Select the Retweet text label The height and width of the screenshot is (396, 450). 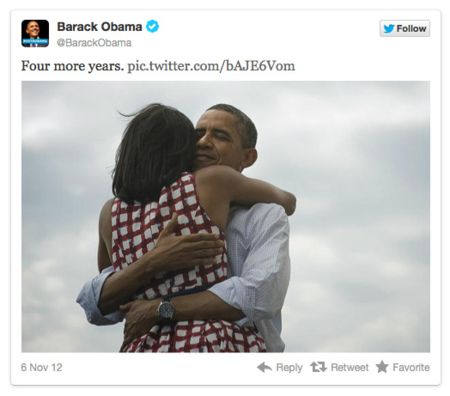pos(349,367)
